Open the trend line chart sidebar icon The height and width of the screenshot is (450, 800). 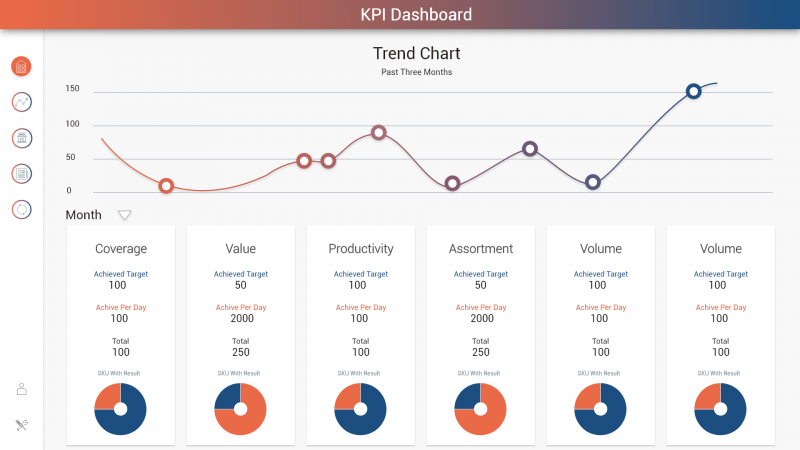[x=21, y=102]
